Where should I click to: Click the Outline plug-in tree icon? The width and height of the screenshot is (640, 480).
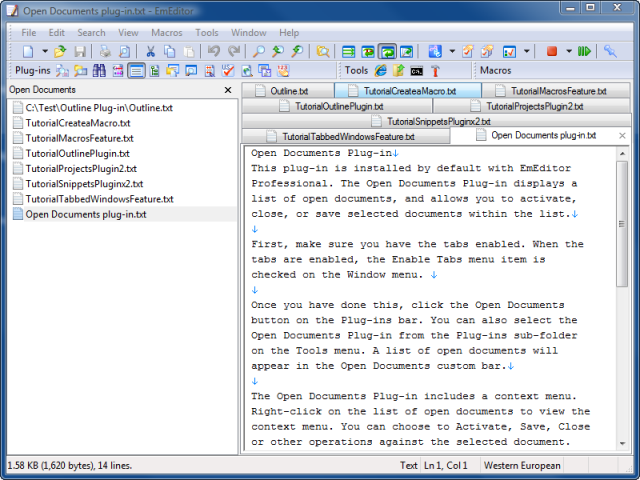tap(154, 71)
